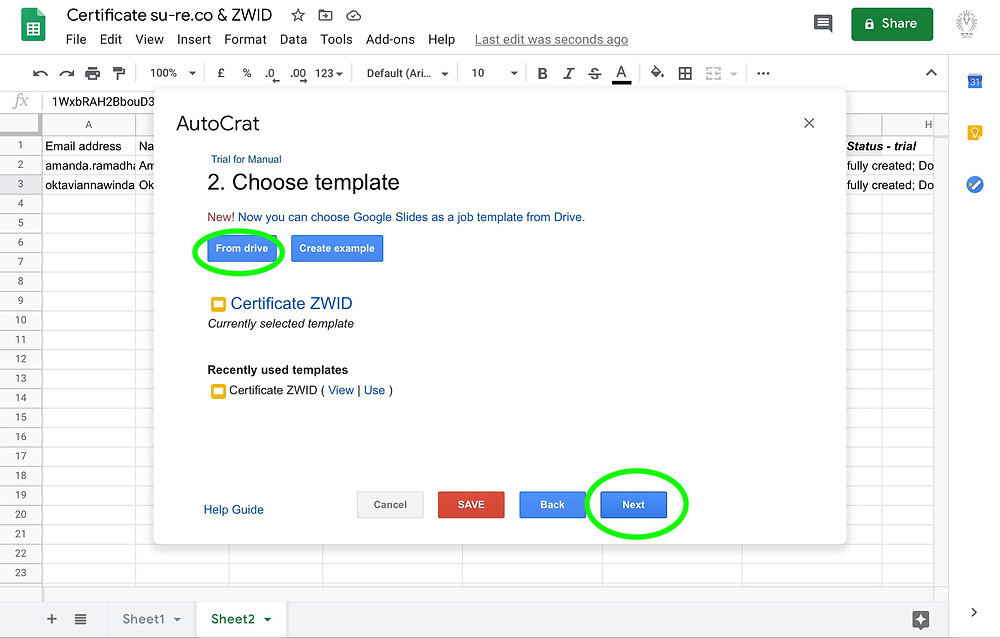Move document to folder icon
Image resolution: width=1000 pixels, height=638 pixels.
point(325,15)
